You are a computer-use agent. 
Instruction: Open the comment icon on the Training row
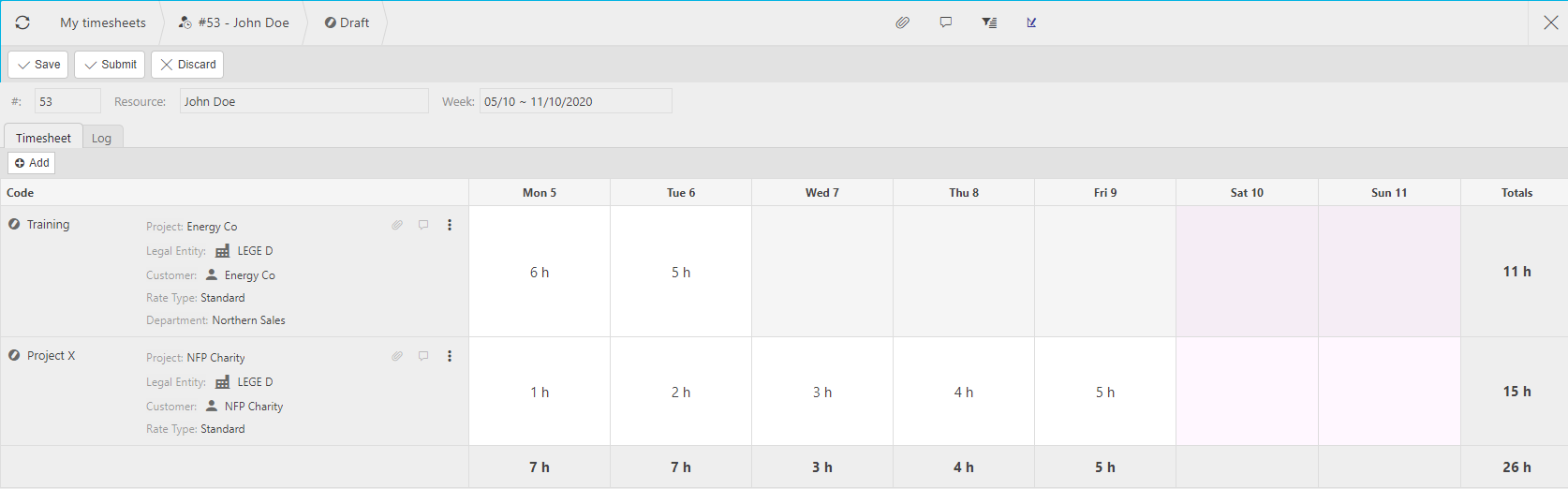[x=423, y=225]
